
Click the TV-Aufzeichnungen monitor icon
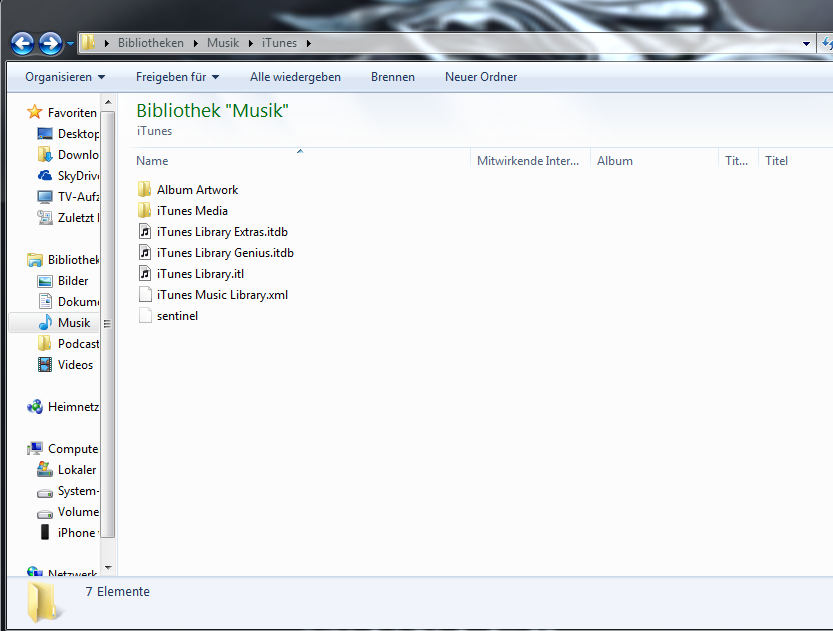point(45,197)
